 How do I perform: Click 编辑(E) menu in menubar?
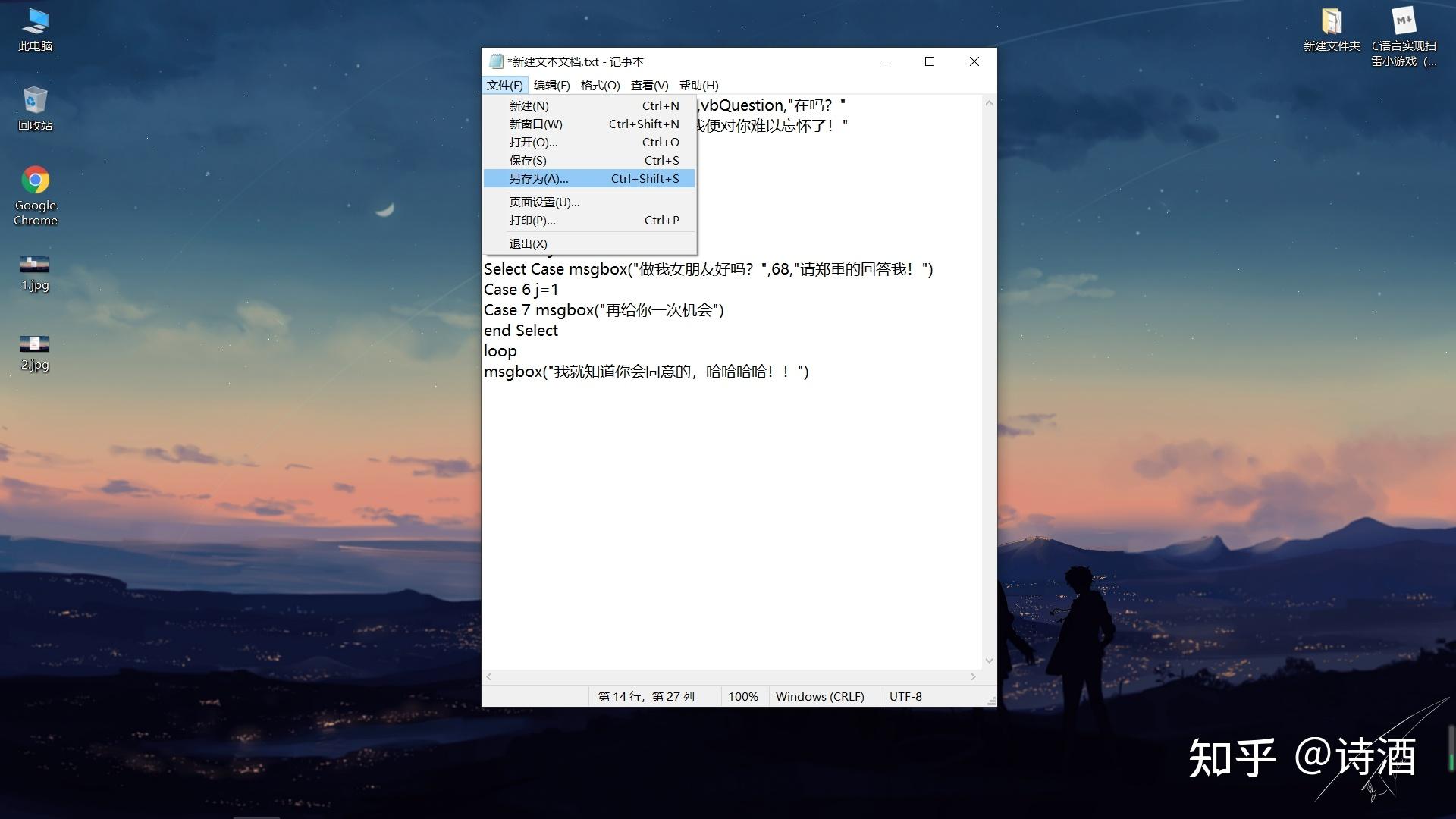pyautogui.click(x=550, y=85)
